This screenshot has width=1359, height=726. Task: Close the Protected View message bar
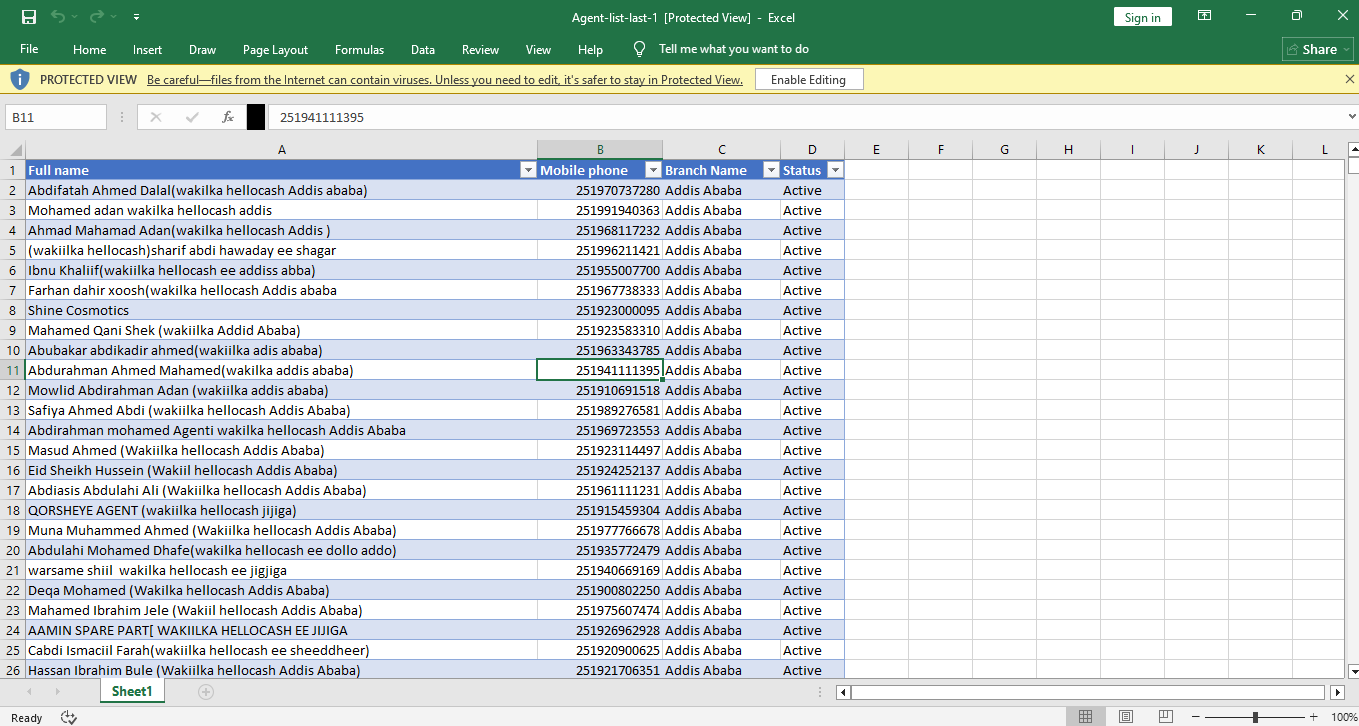pyautogui.click(x=1349, y=79)
